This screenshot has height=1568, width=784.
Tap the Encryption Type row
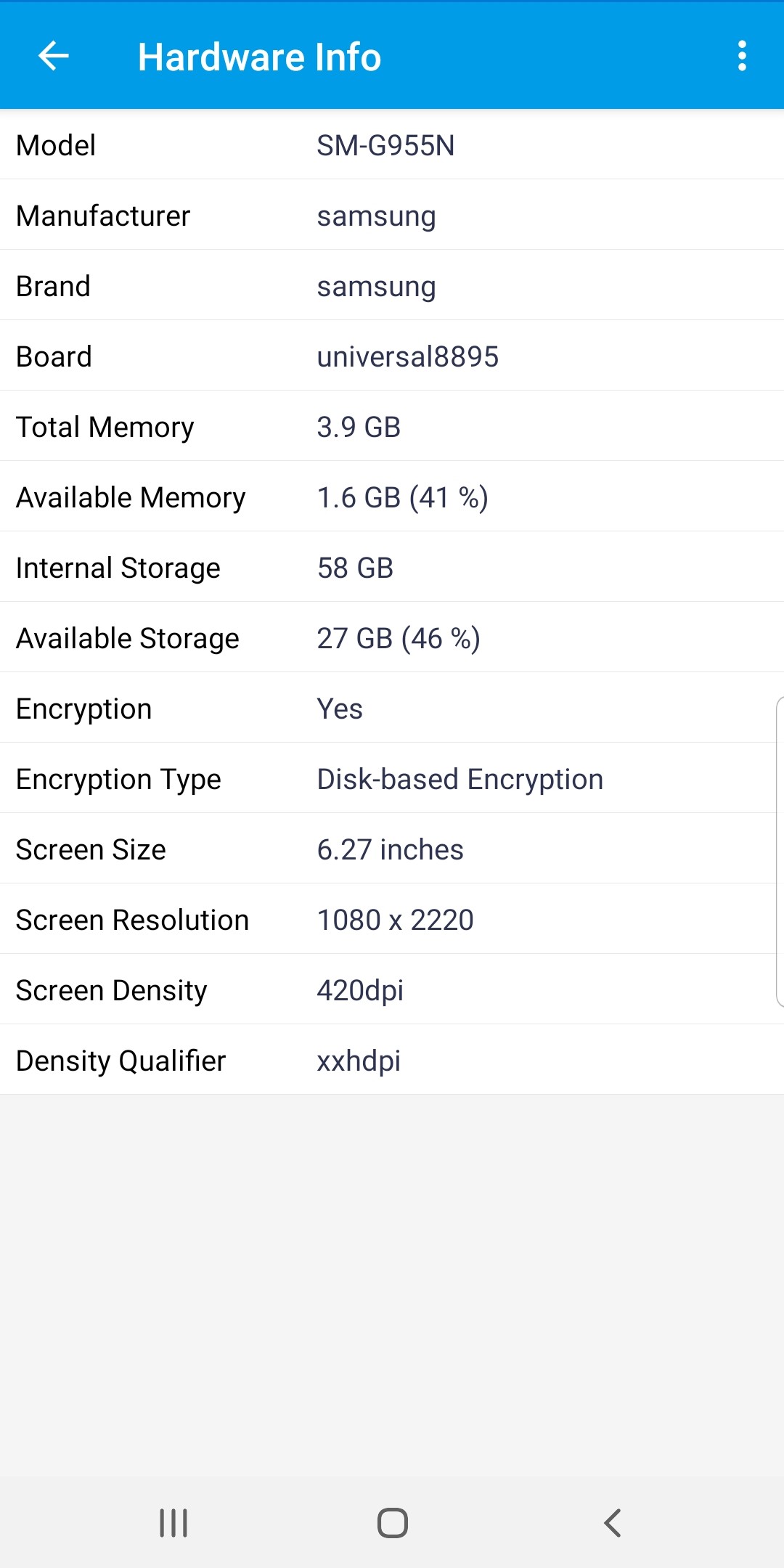tap(392, 779)
